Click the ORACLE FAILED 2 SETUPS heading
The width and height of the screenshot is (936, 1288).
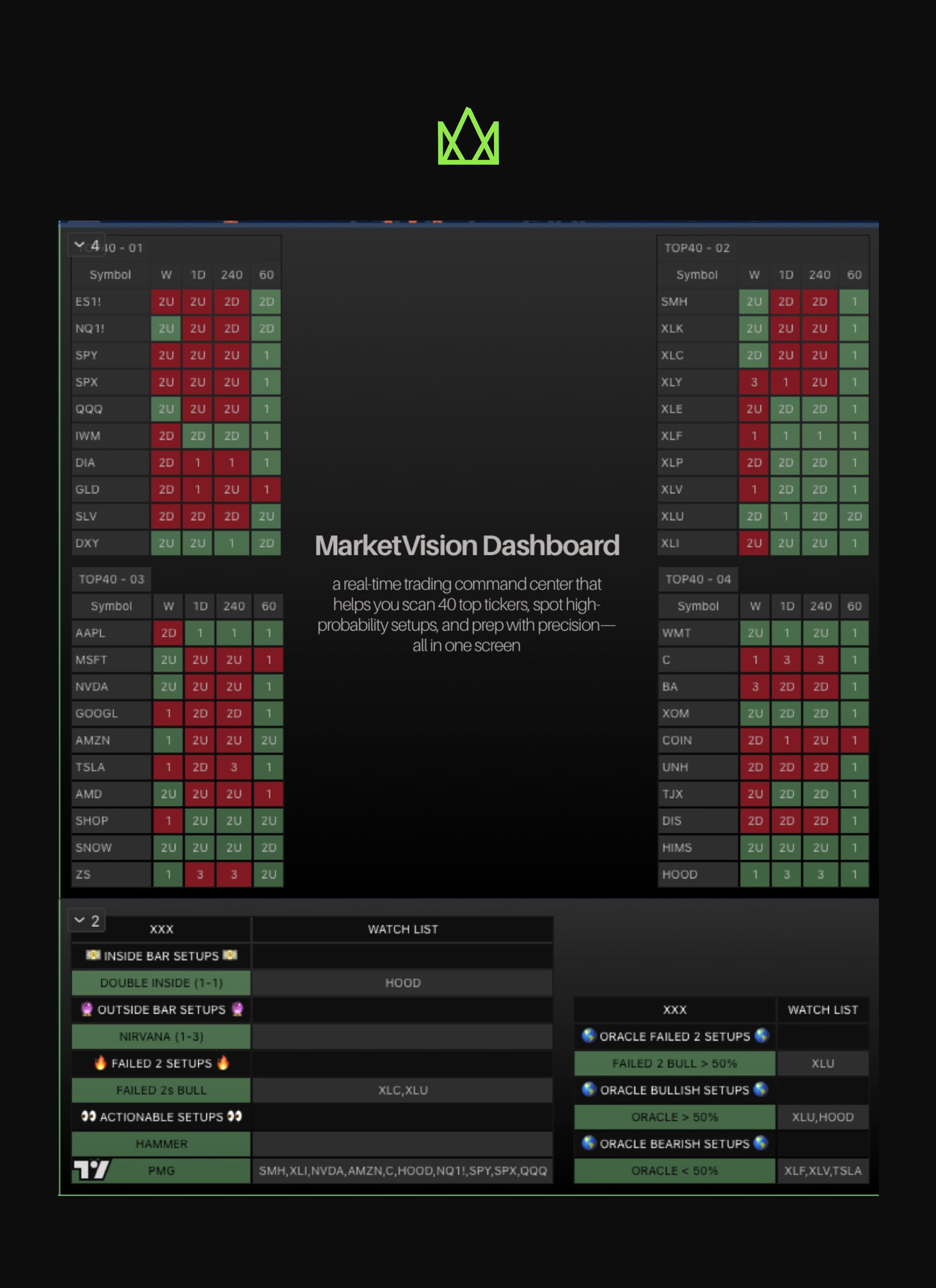(675, 1037)
